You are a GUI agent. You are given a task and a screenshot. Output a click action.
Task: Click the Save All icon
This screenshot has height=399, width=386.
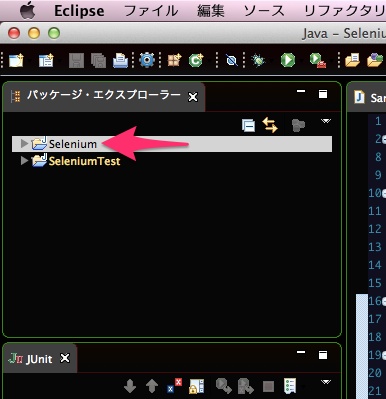pos(98,61)
